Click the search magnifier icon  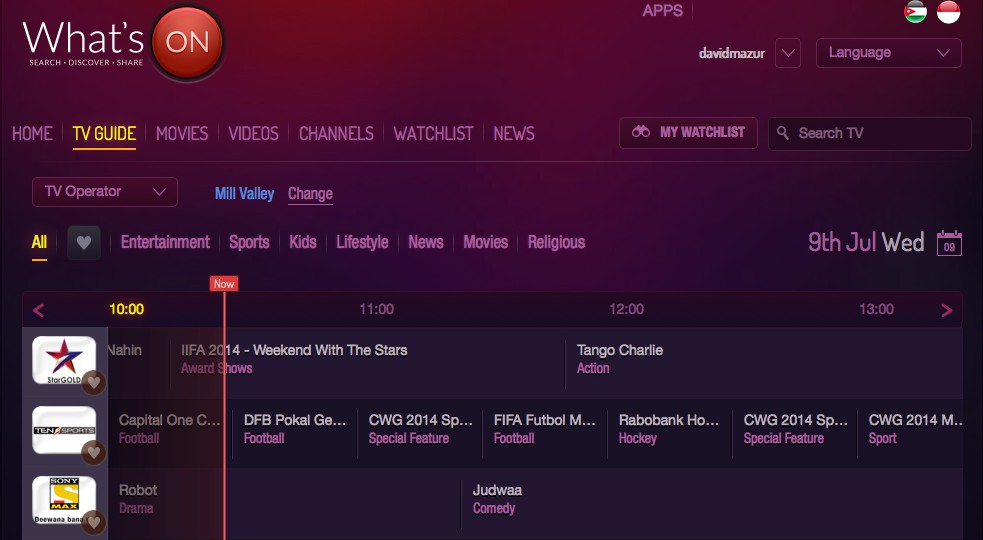pos(782,133)
